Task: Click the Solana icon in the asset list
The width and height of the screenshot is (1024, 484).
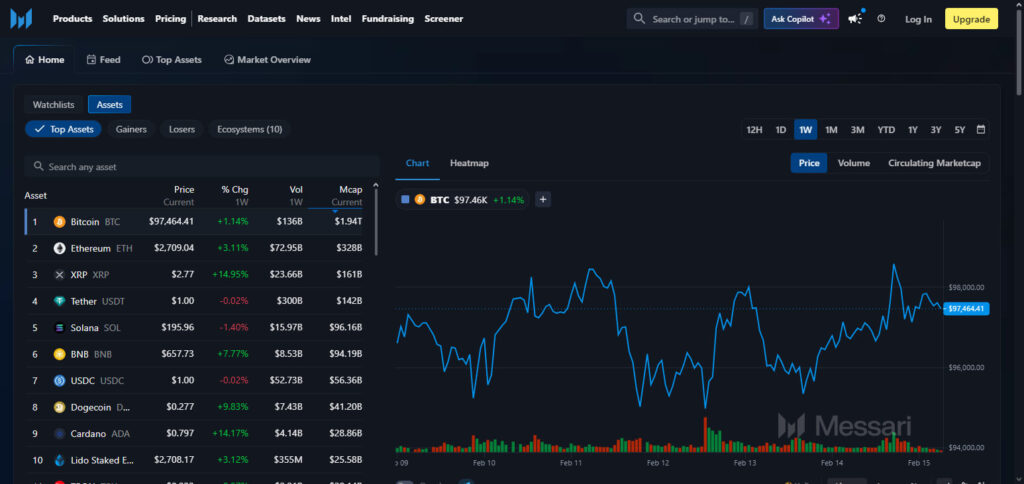Action: (59, 328)
